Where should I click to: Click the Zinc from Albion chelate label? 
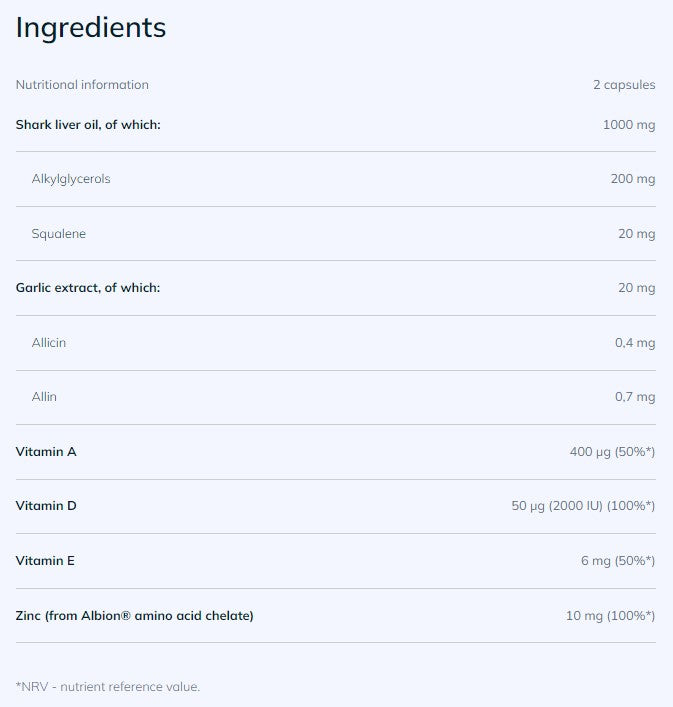pyautogui.click(x=135, y=615)
